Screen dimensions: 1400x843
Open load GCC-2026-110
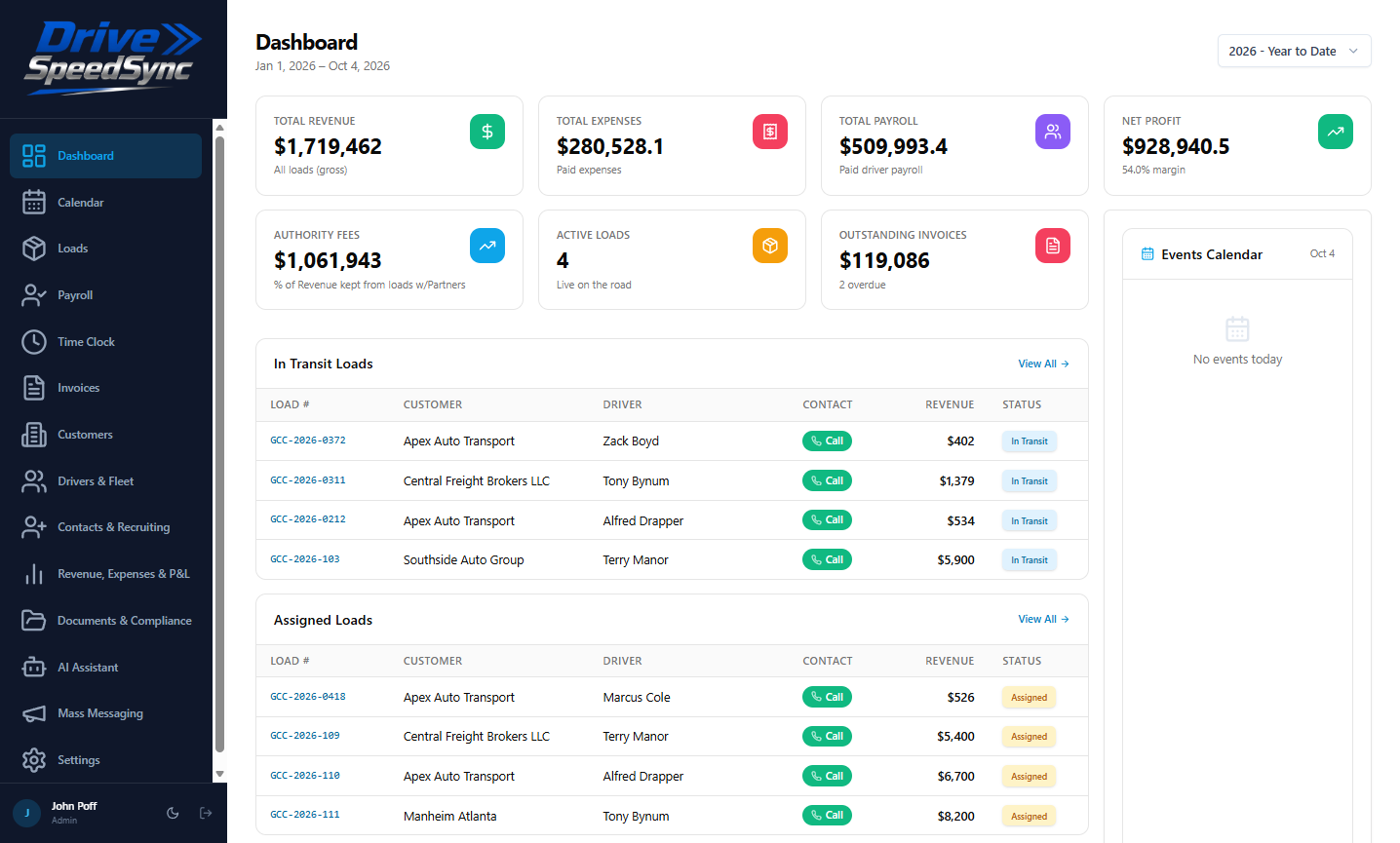point(305,776)
